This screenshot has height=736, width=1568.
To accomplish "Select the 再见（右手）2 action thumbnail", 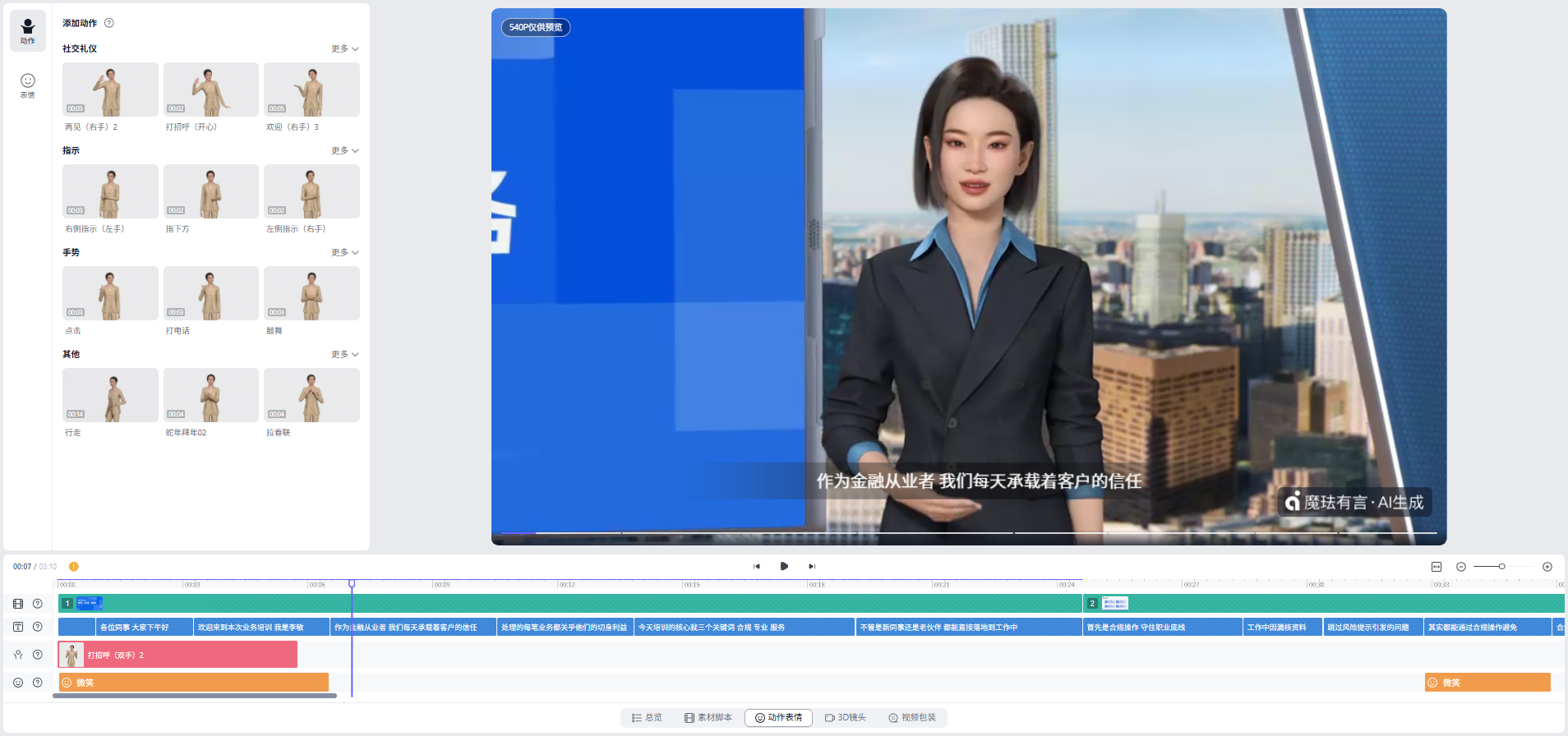I will click(110, 90).
